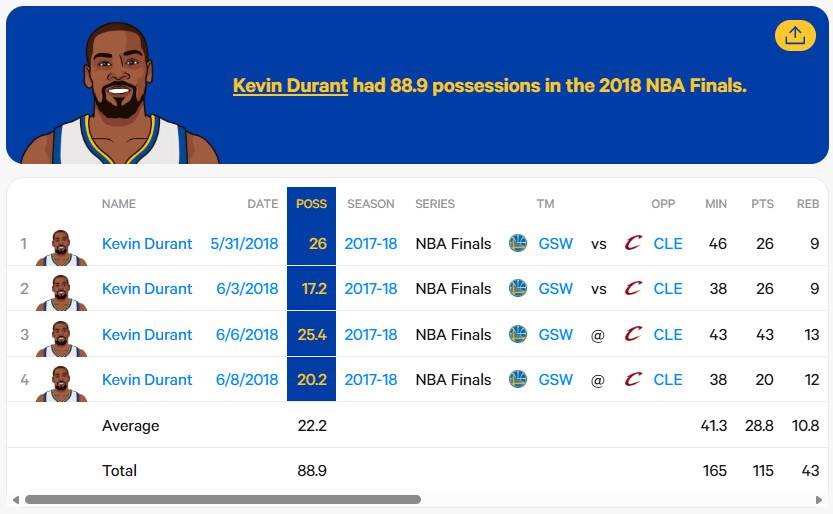Select the 26 possessions value in row 1

coord(318,244)
